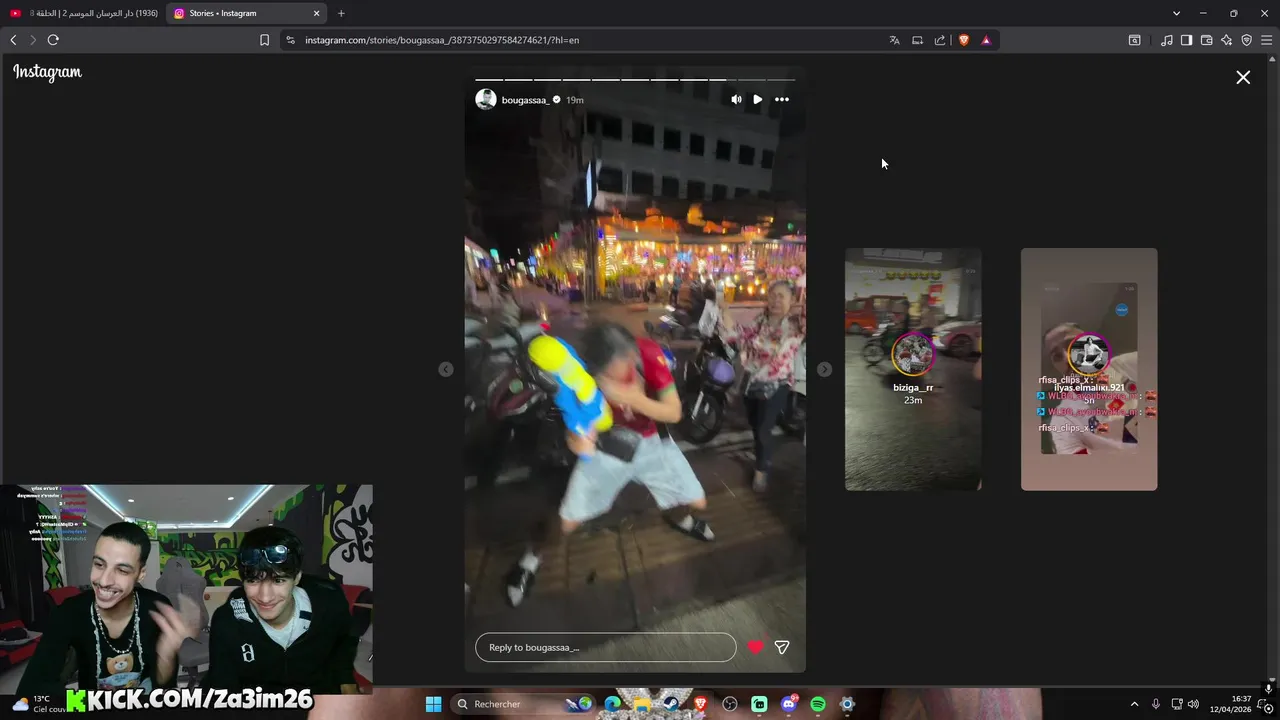This screenshot has height=720, width=1280.
Task: Go to the previous story
Action: point(446,369)
